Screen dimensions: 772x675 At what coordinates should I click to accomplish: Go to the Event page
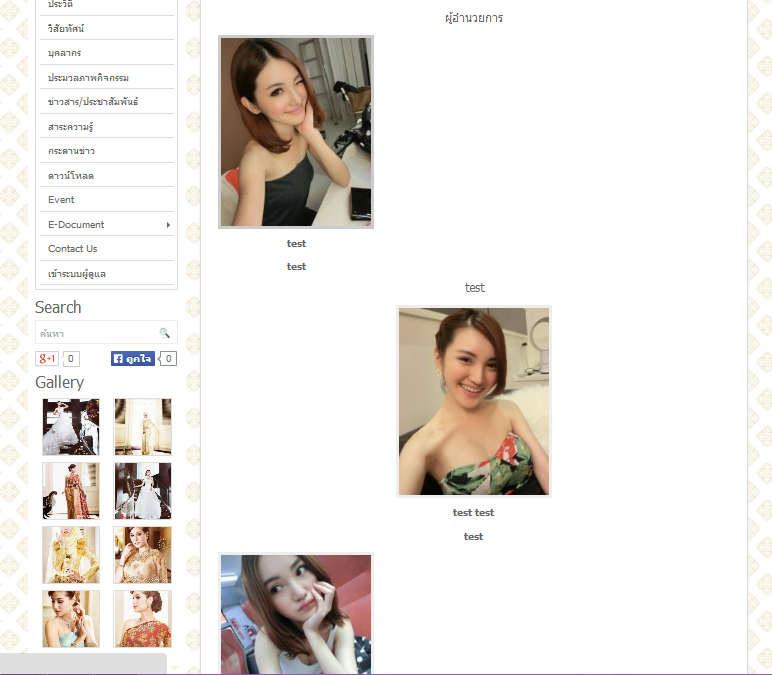(107, 199)
